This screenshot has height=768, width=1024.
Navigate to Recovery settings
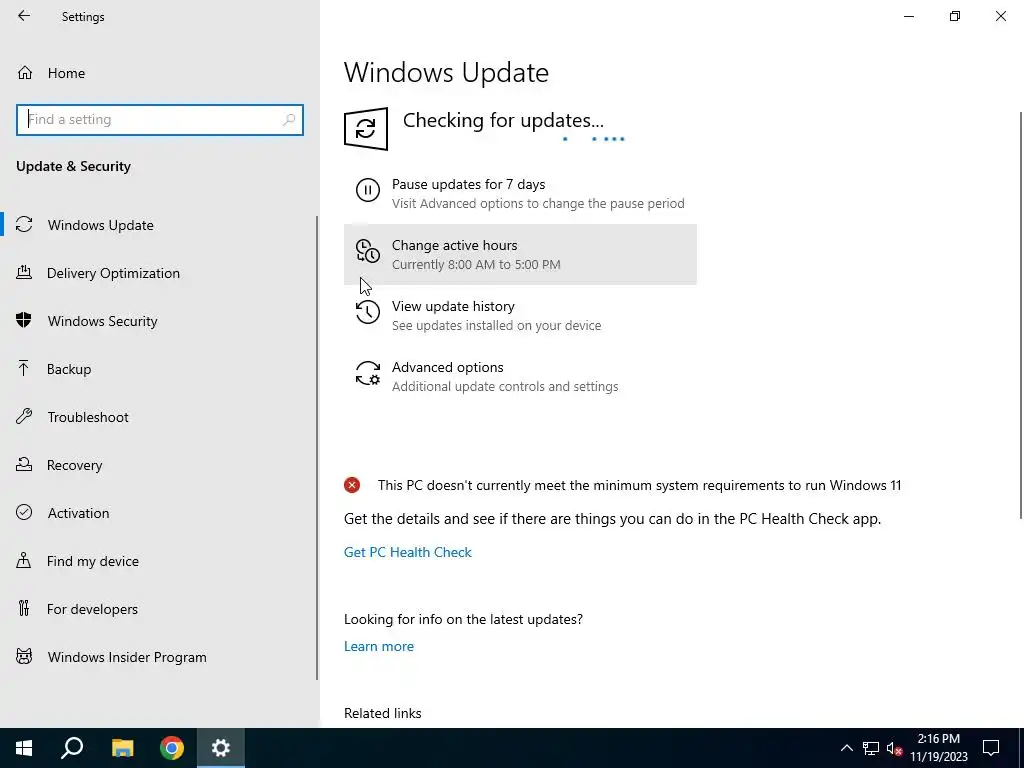pos(159,465)
